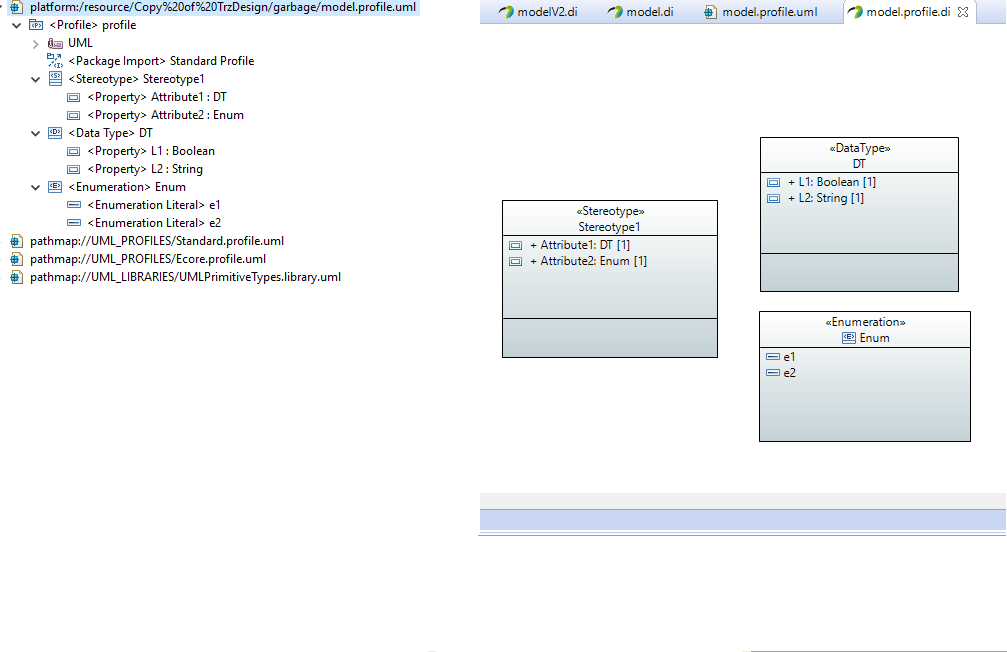1007x652 pixels.
Task: Select the <Profile> profile tree item
Action: 92,26
